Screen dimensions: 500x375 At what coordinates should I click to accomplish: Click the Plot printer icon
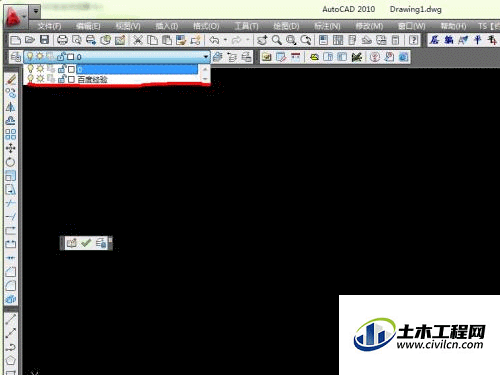(62, 40)
